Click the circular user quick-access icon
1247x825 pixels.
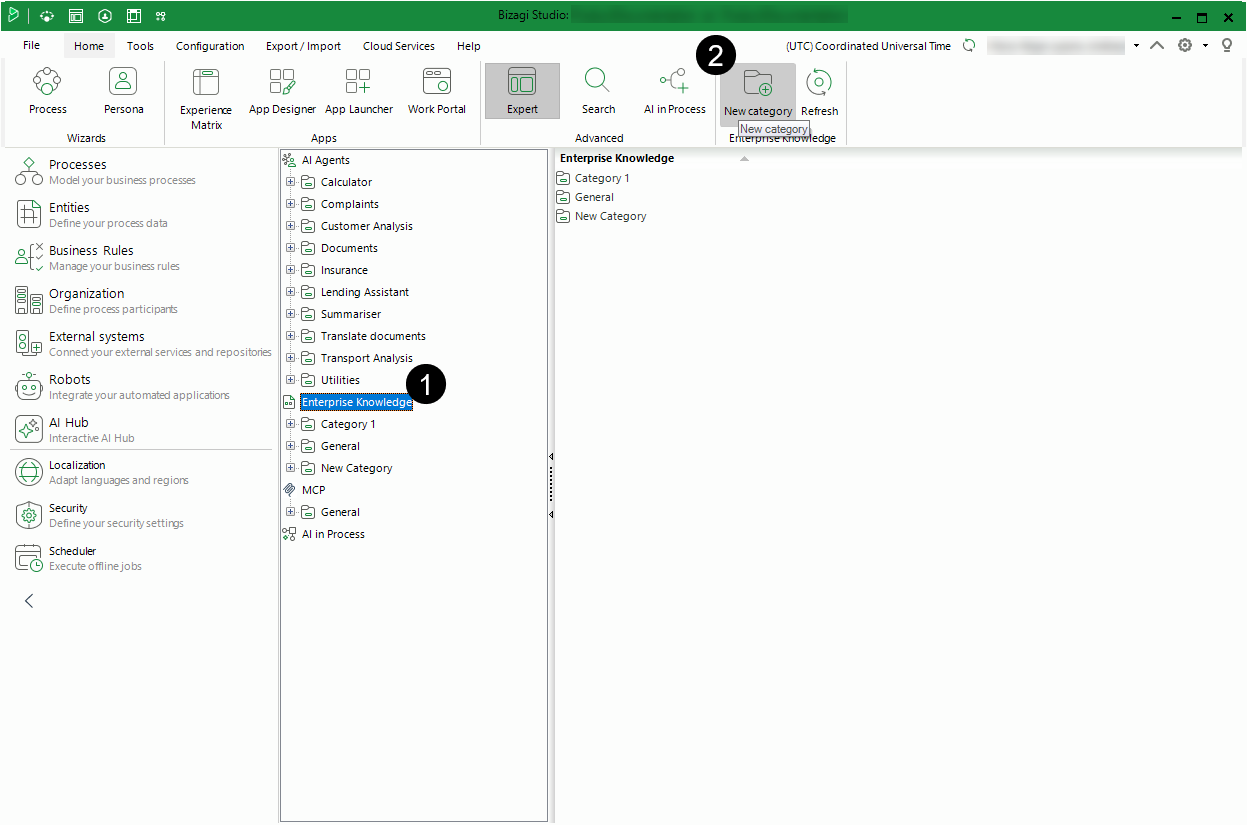(105, 16)
